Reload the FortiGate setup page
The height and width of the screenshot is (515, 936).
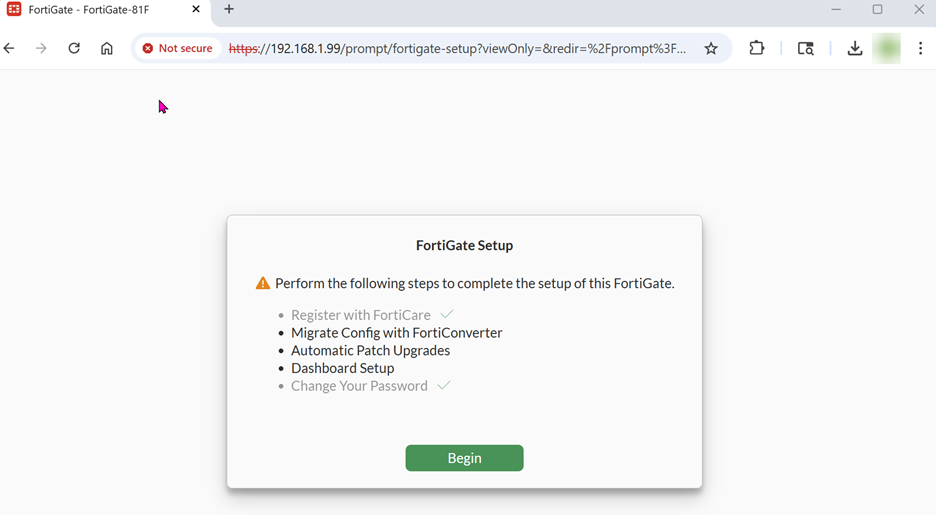coord(74,48)
